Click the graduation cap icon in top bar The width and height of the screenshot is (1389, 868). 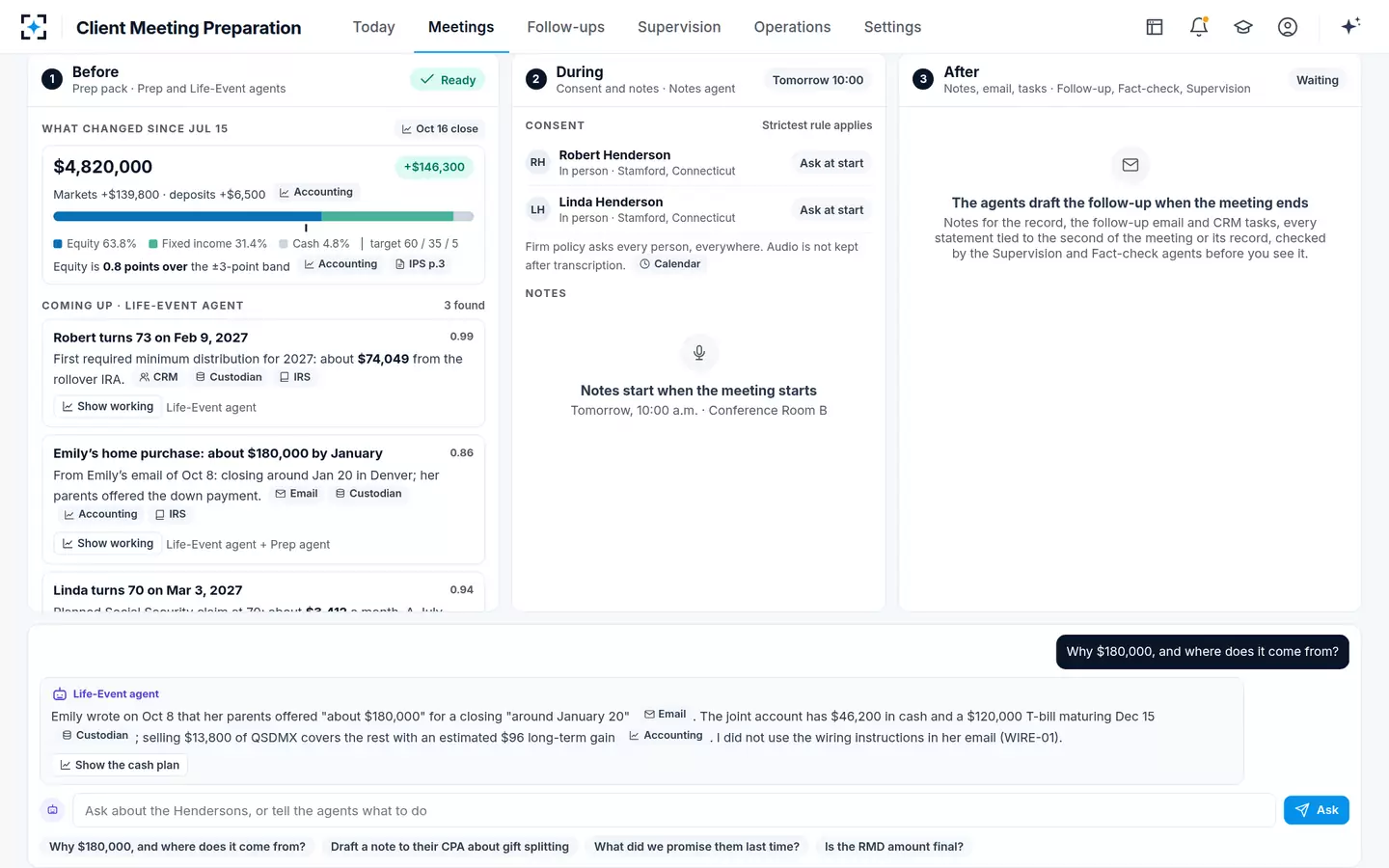click(x=1243, y=27)
